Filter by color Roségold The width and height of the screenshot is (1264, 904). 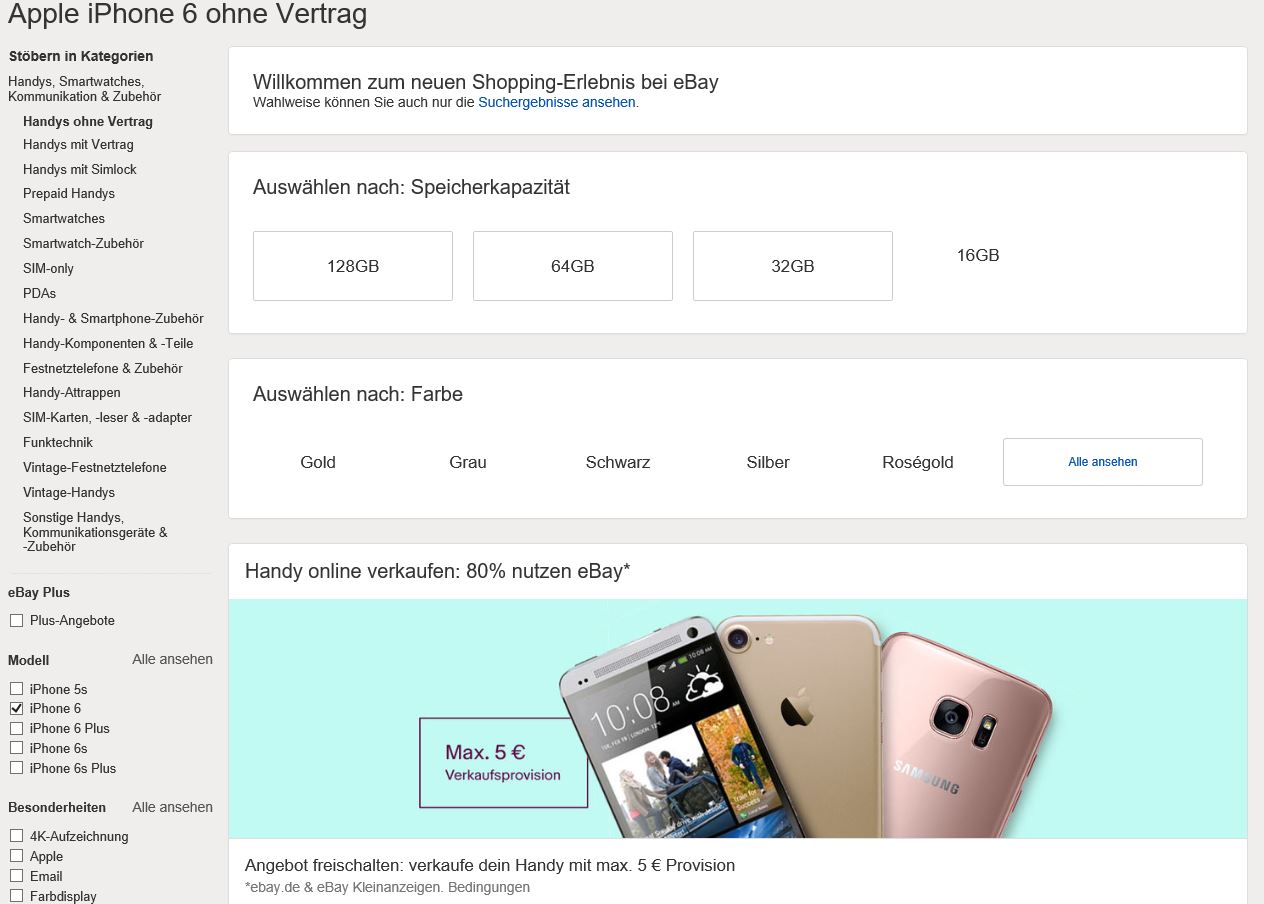click(918, 462)
